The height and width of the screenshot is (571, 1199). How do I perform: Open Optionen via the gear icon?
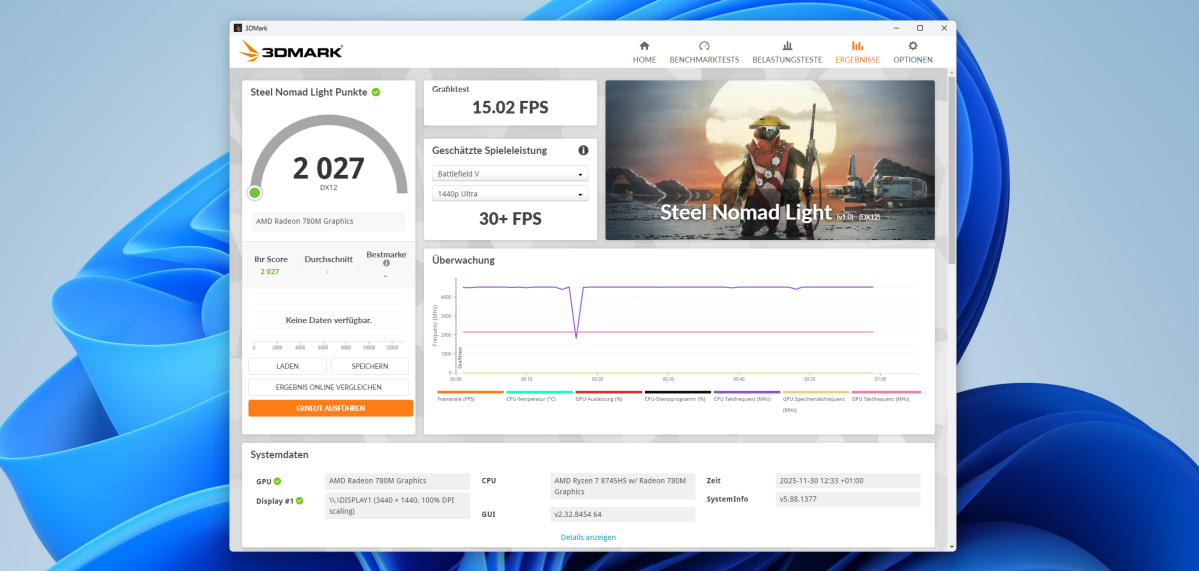point(912,46)
